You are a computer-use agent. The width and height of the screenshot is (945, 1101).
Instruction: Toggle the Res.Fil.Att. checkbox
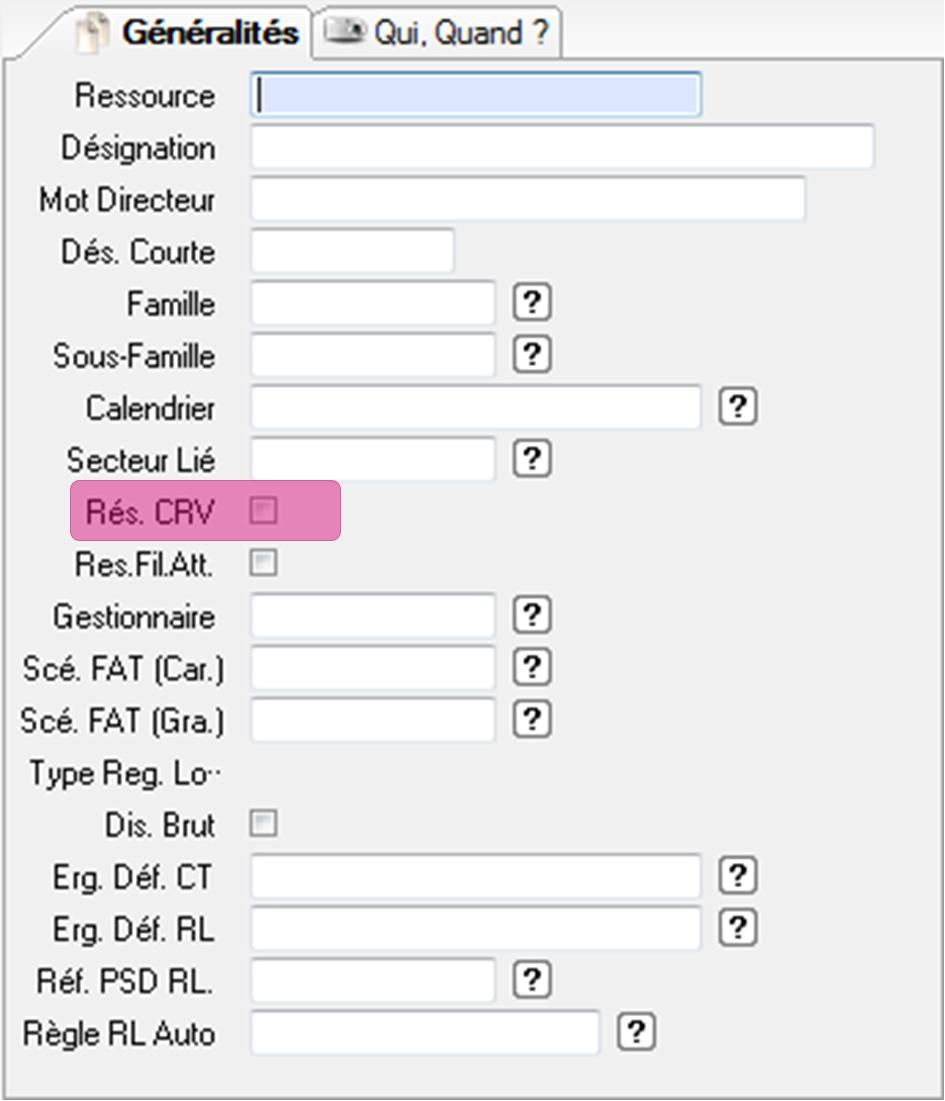coord(263,564)
